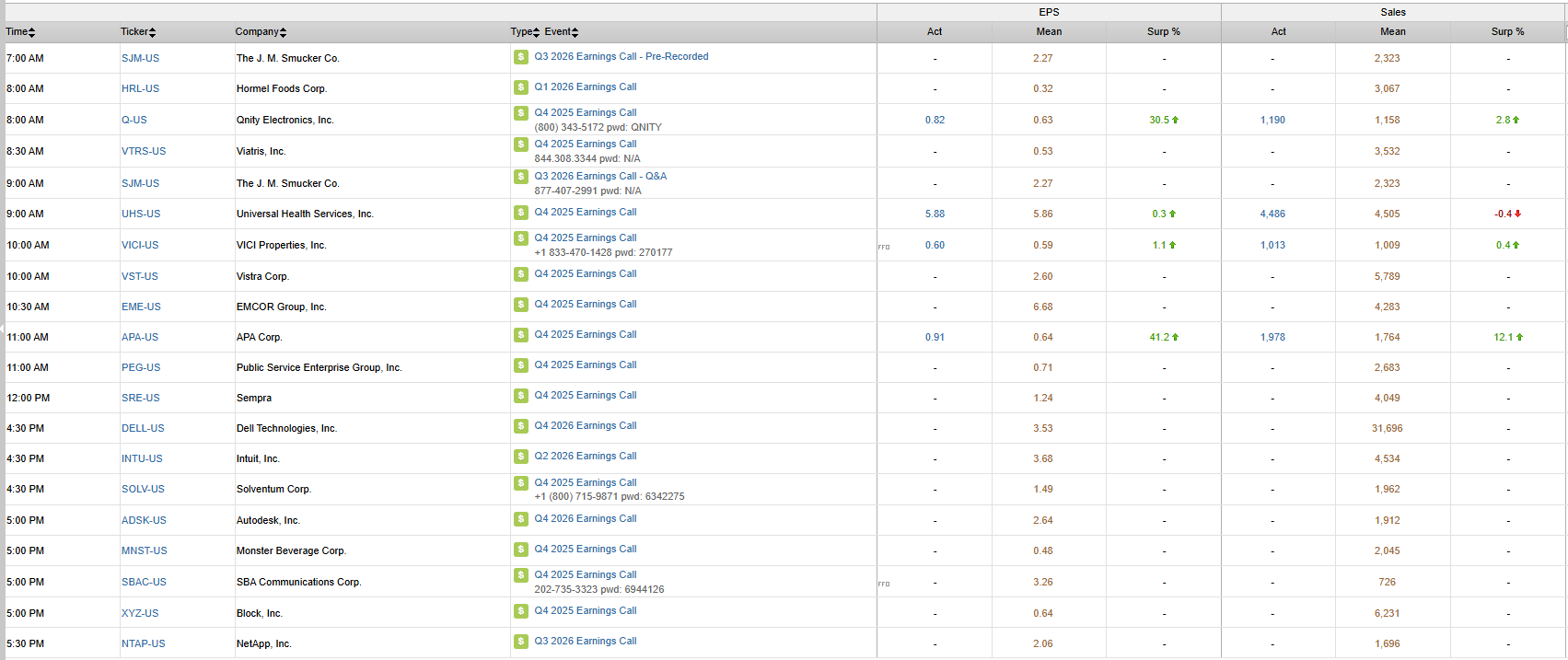Image resolution: width=1568 pixels, height=660 pixels.
Task: Click the green event icon beside Vistra Corp
Action: (x=521, y=274)
